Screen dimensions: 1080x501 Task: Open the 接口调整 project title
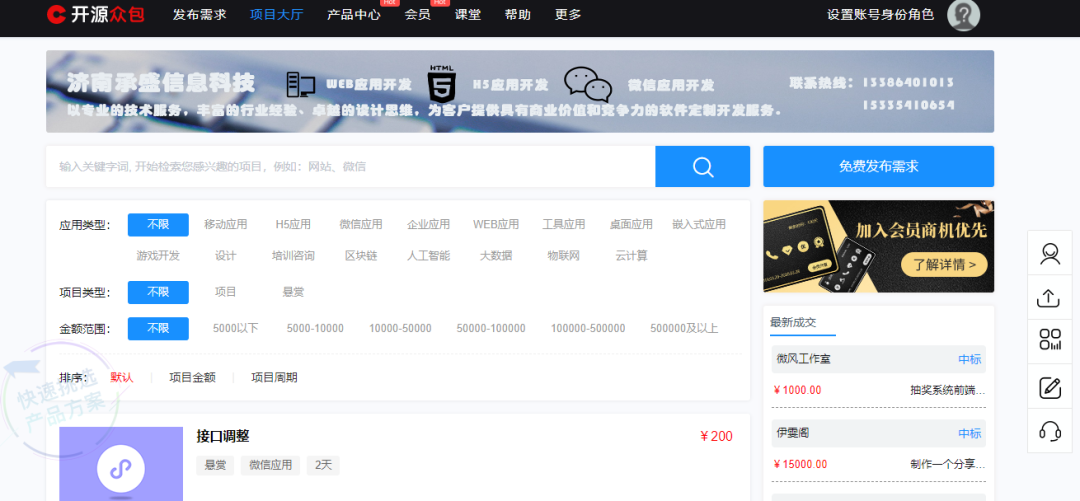pyautogui.click(x=222, y=436)
